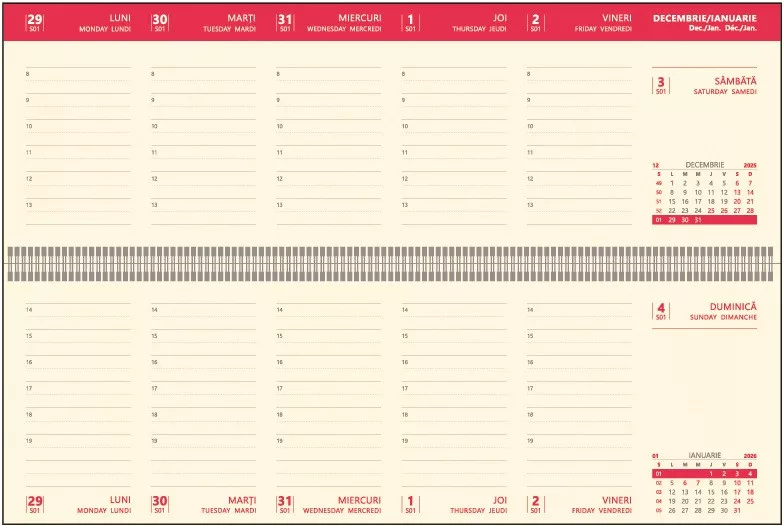The image size is (784, 526).
Task: Click the footer date box 29 under Monday column
Action: 35,503
